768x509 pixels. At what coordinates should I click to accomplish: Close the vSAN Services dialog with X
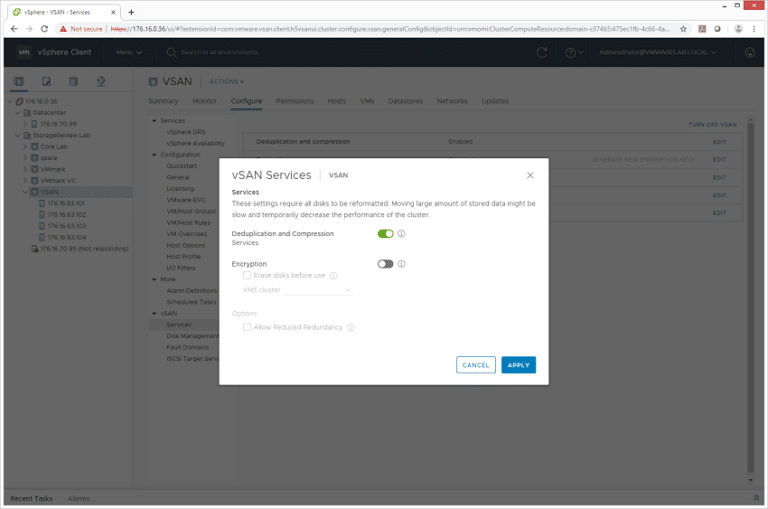click(x=530, y=175)
